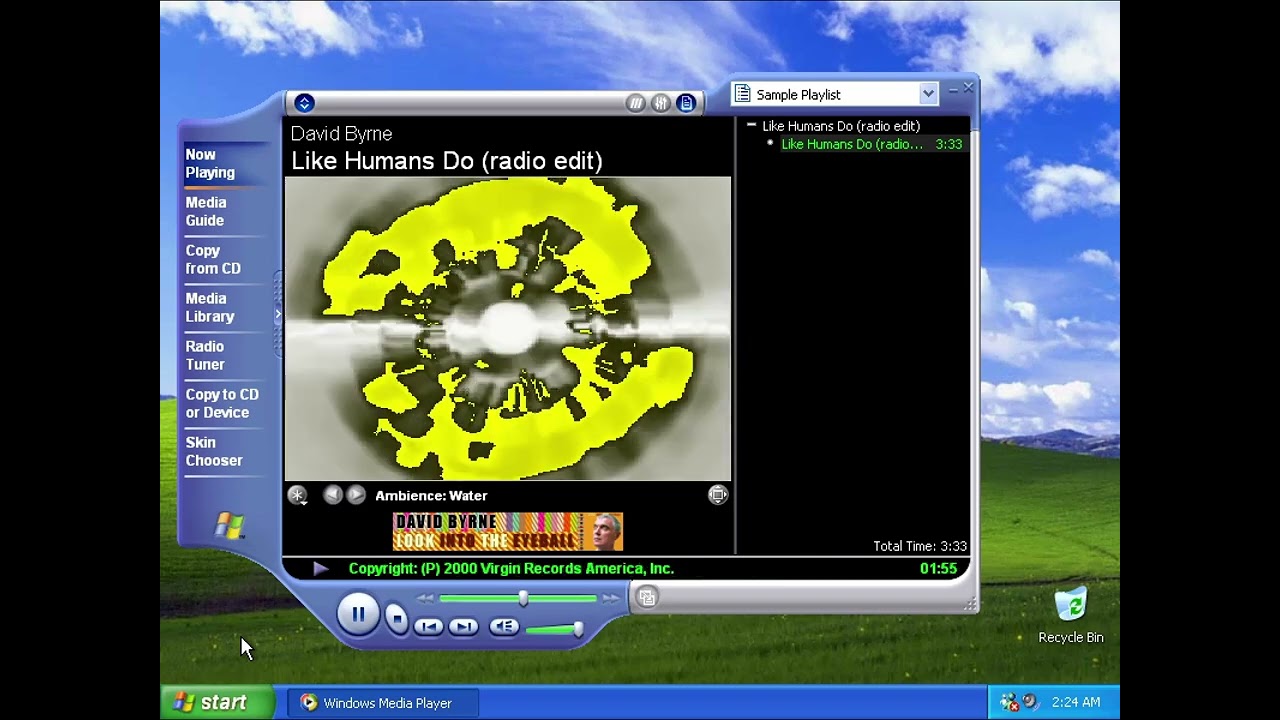Viewport: 1280px width, 720px height.
Task: Skip to the next track
Action: click(463, 626)
